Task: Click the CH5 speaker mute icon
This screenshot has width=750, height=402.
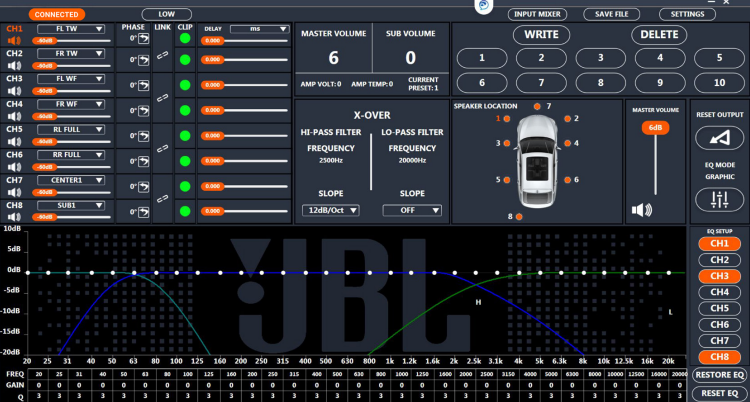Action: click(14, 141)
